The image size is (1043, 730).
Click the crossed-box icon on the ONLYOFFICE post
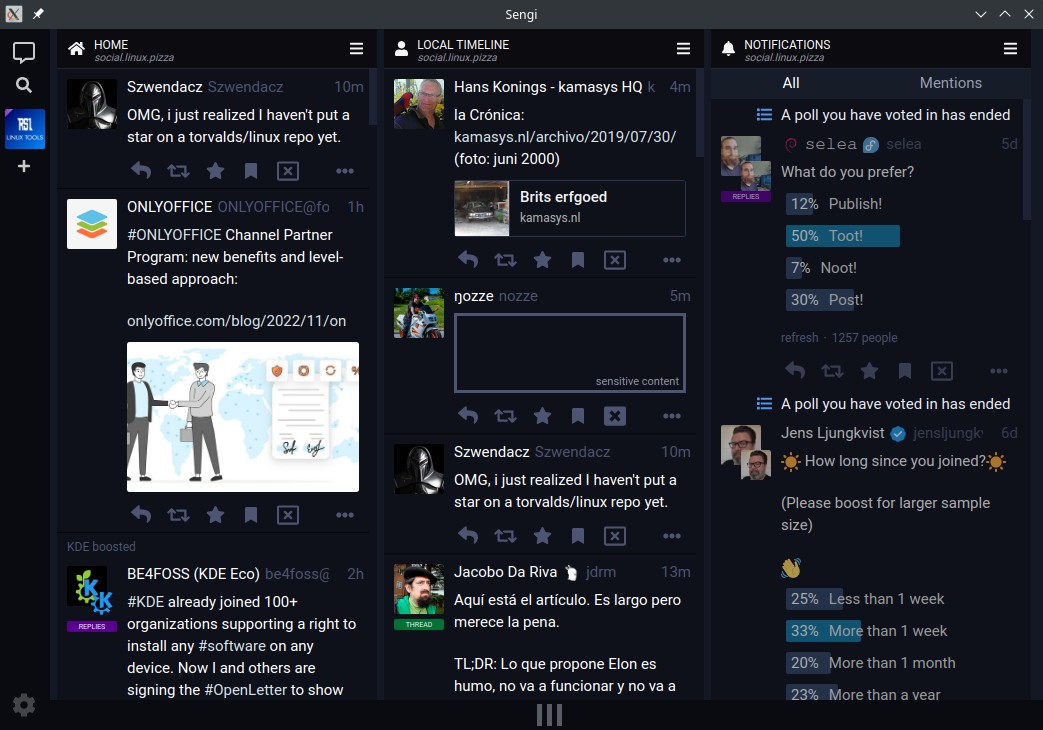pyautogui.click(x=288, y=514)
